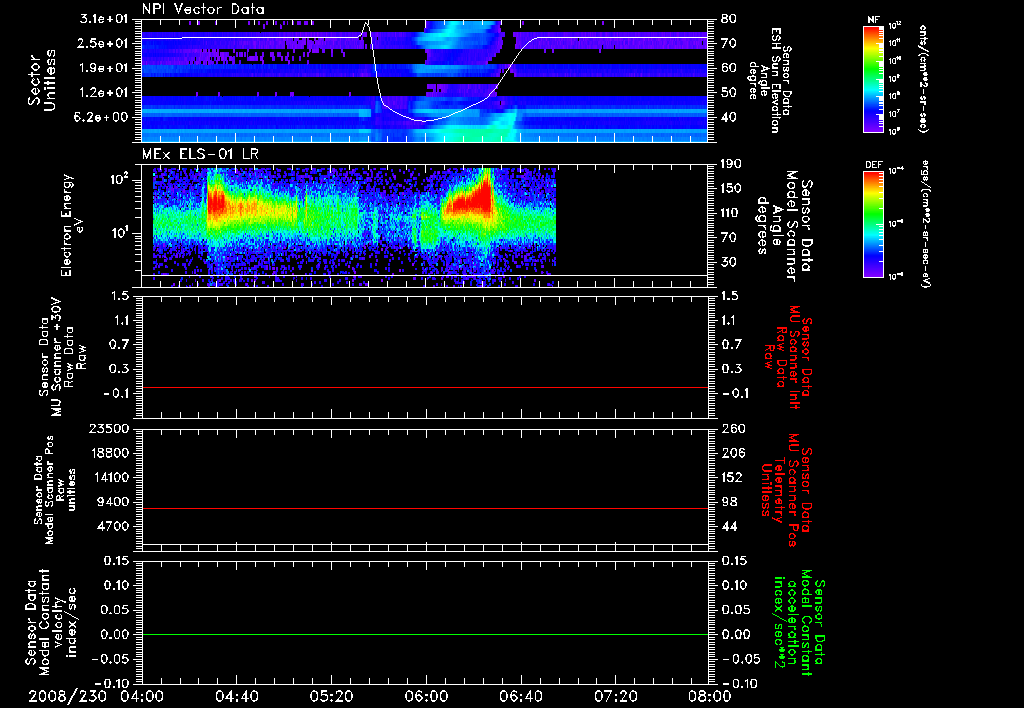This screenshot has height=708, width=1024.
Task: Click the 150 scanner angle tick label
Action: tap(733, 189)
